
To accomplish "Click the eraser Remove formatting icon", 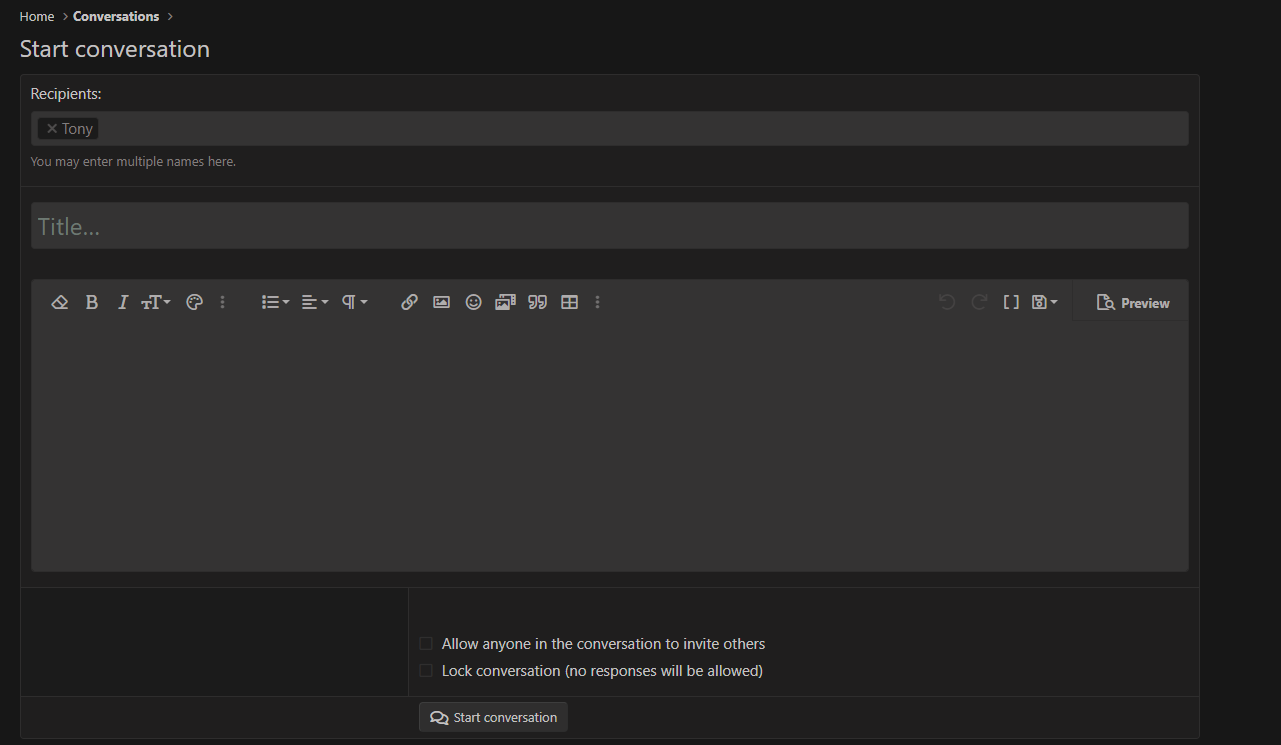I will pyautogui.click(x=59, y=302).
